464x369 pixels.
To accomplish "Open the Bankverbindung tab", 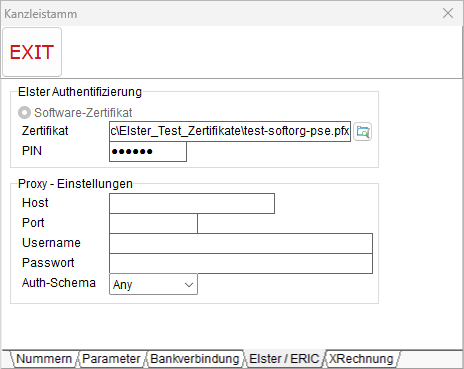I will pos(195,359).
